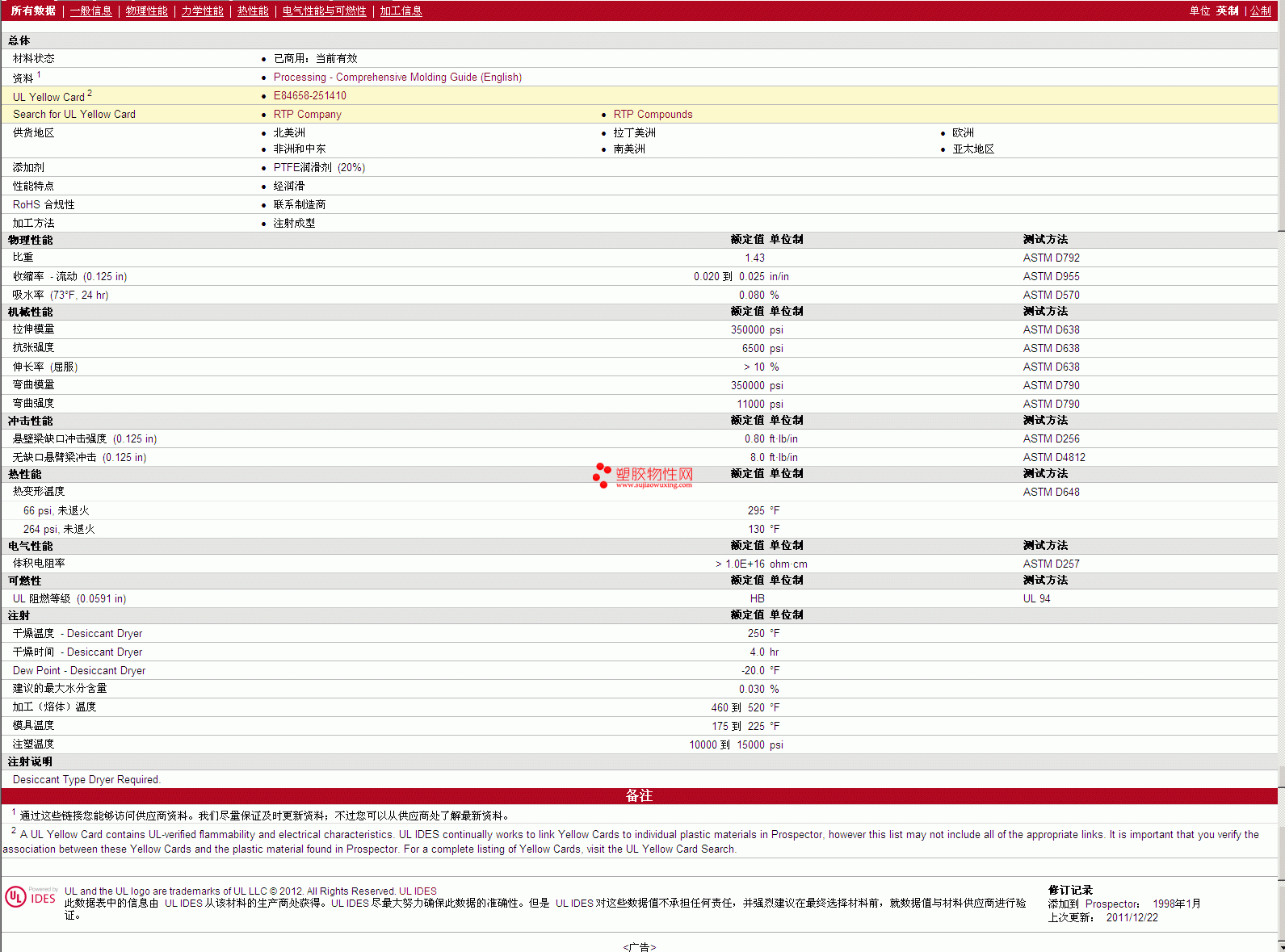The width and height of the screenshot is (1285, 952).
Task: Click the 体积电阻率 row label
Action: [x=39, y=563]
